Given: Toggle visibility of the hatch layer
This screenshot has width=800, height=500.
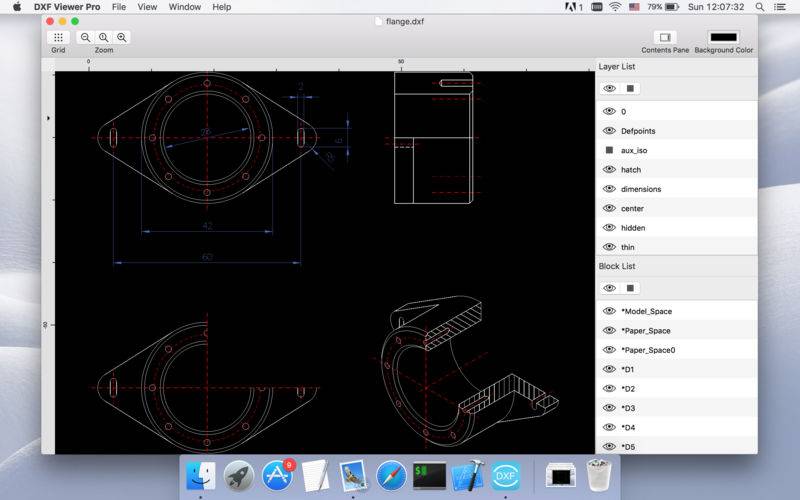Looking at the screenshot, I should 609,170.
